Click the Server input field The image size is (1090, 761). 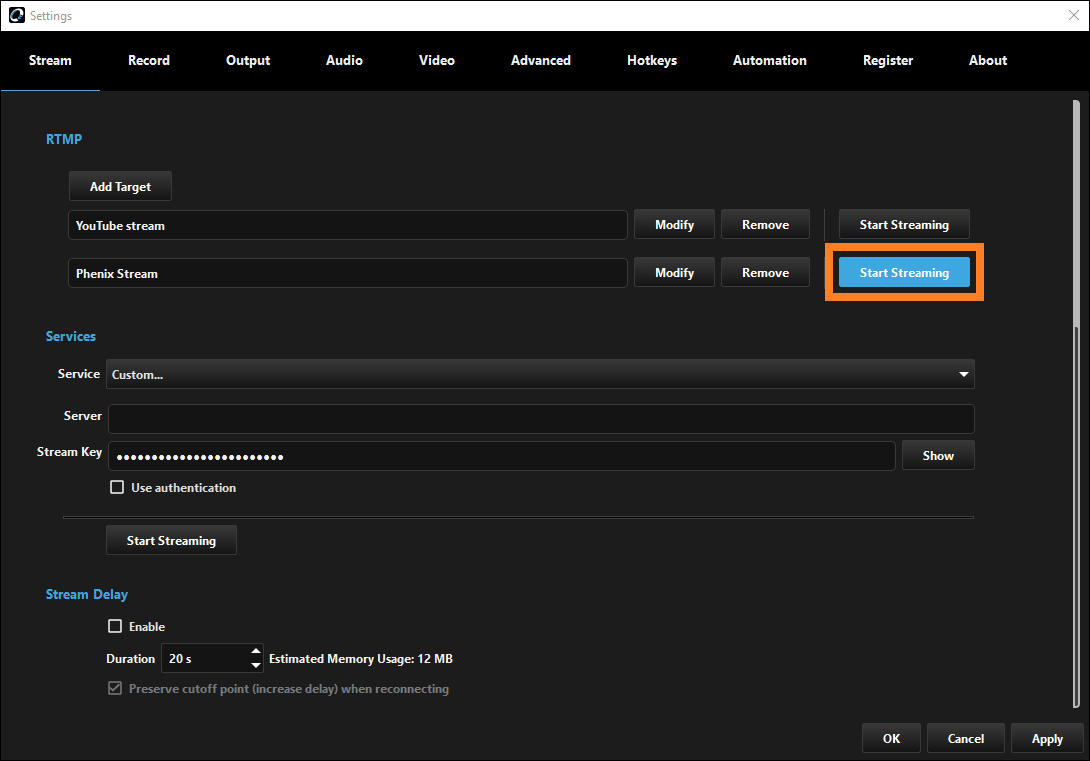[x=540, y=418]
